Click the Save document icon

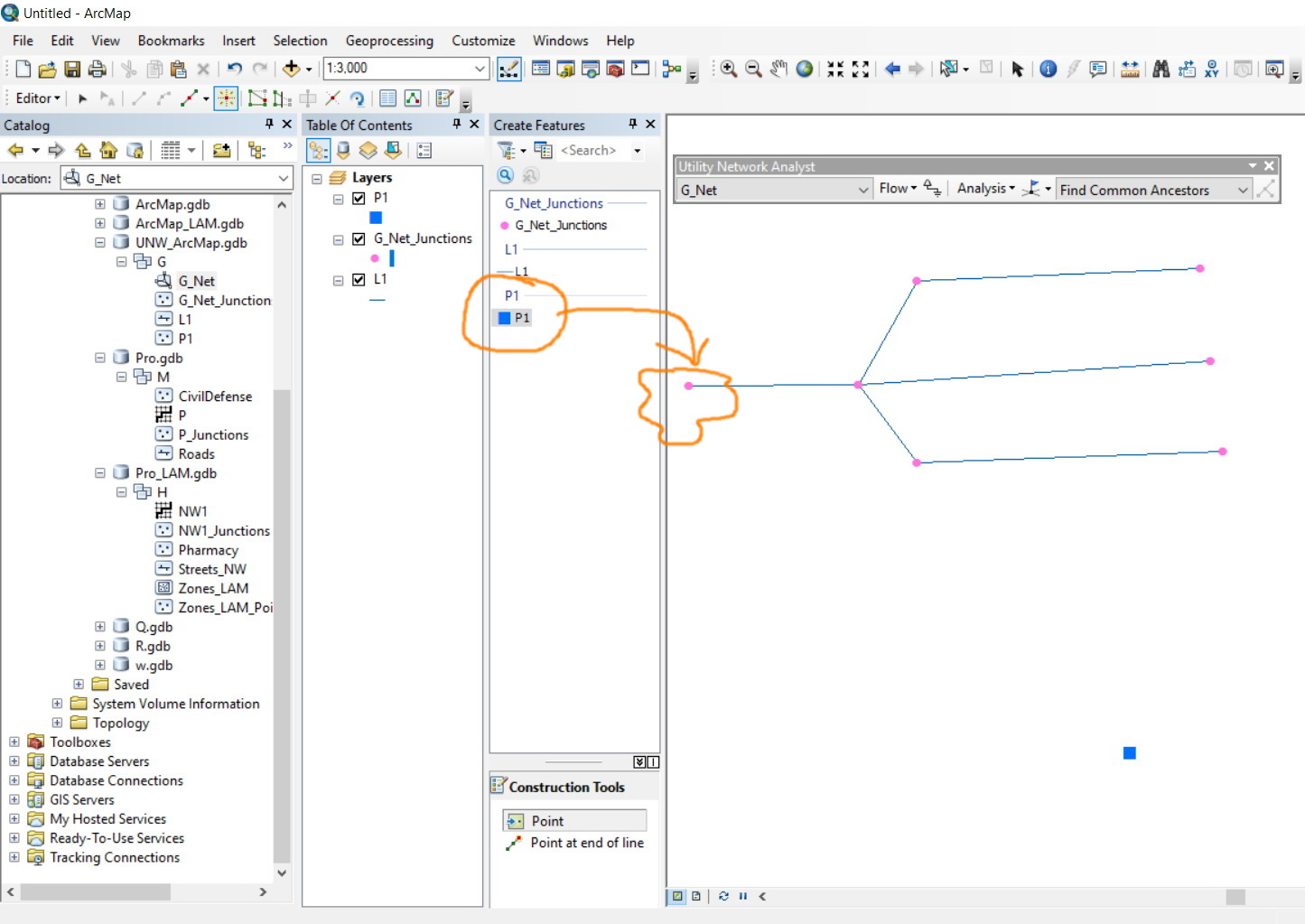72,69
